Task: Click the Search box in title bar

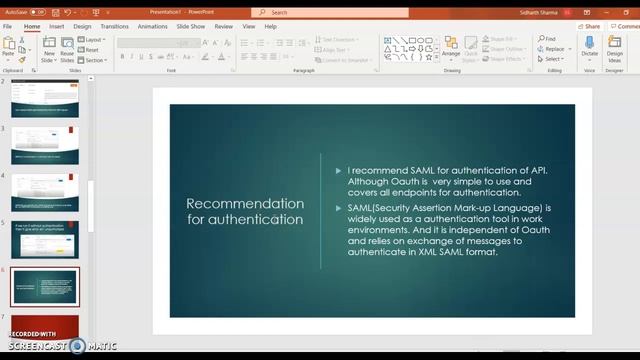Action: [x=330, y=13]
